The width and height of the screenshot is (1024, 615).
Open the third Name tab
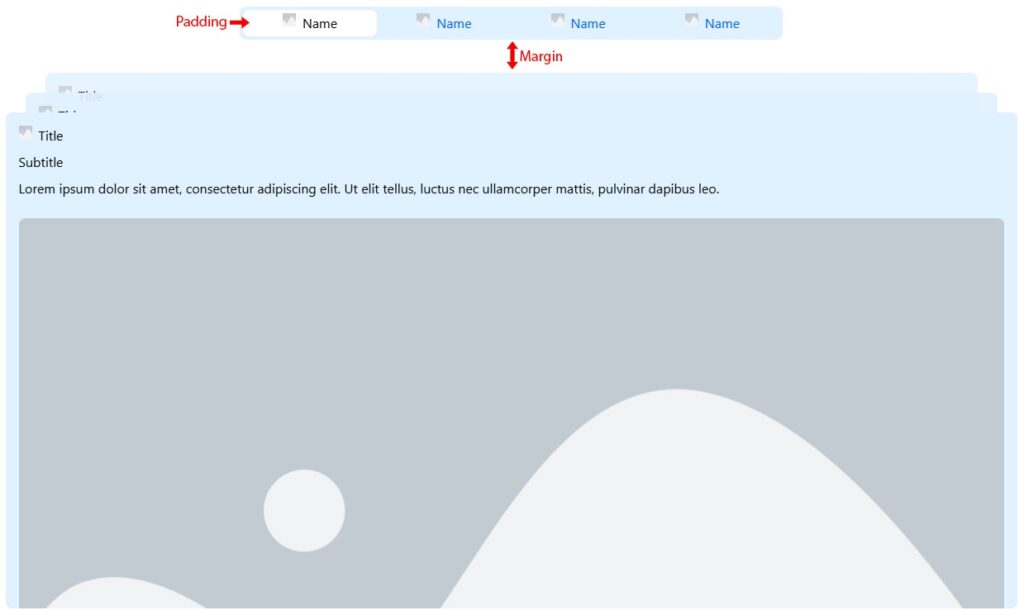coord(588,24)
